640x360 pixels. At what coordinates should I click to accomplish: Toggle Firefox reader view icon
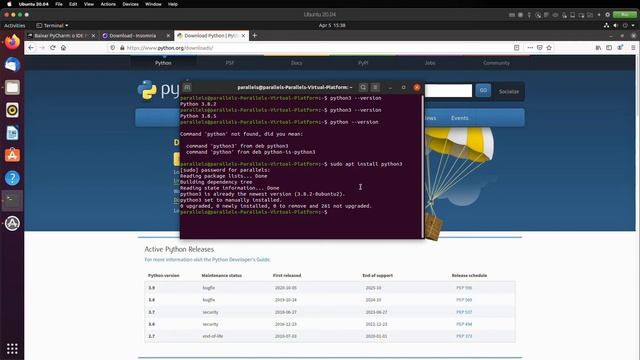(516, 48)
